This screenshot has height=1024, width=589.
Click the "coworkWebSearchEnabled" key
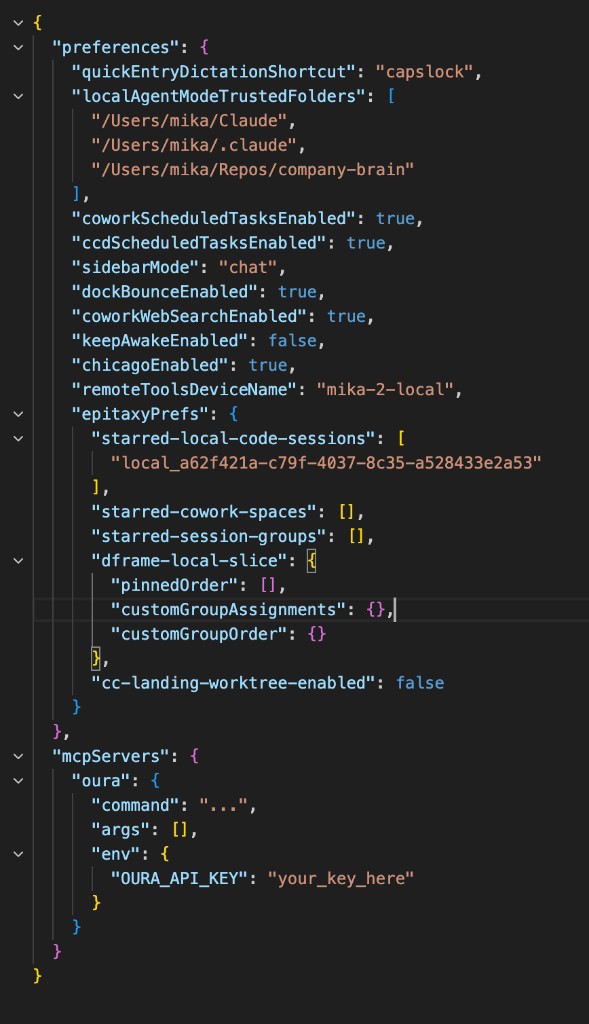pos(189,316)
